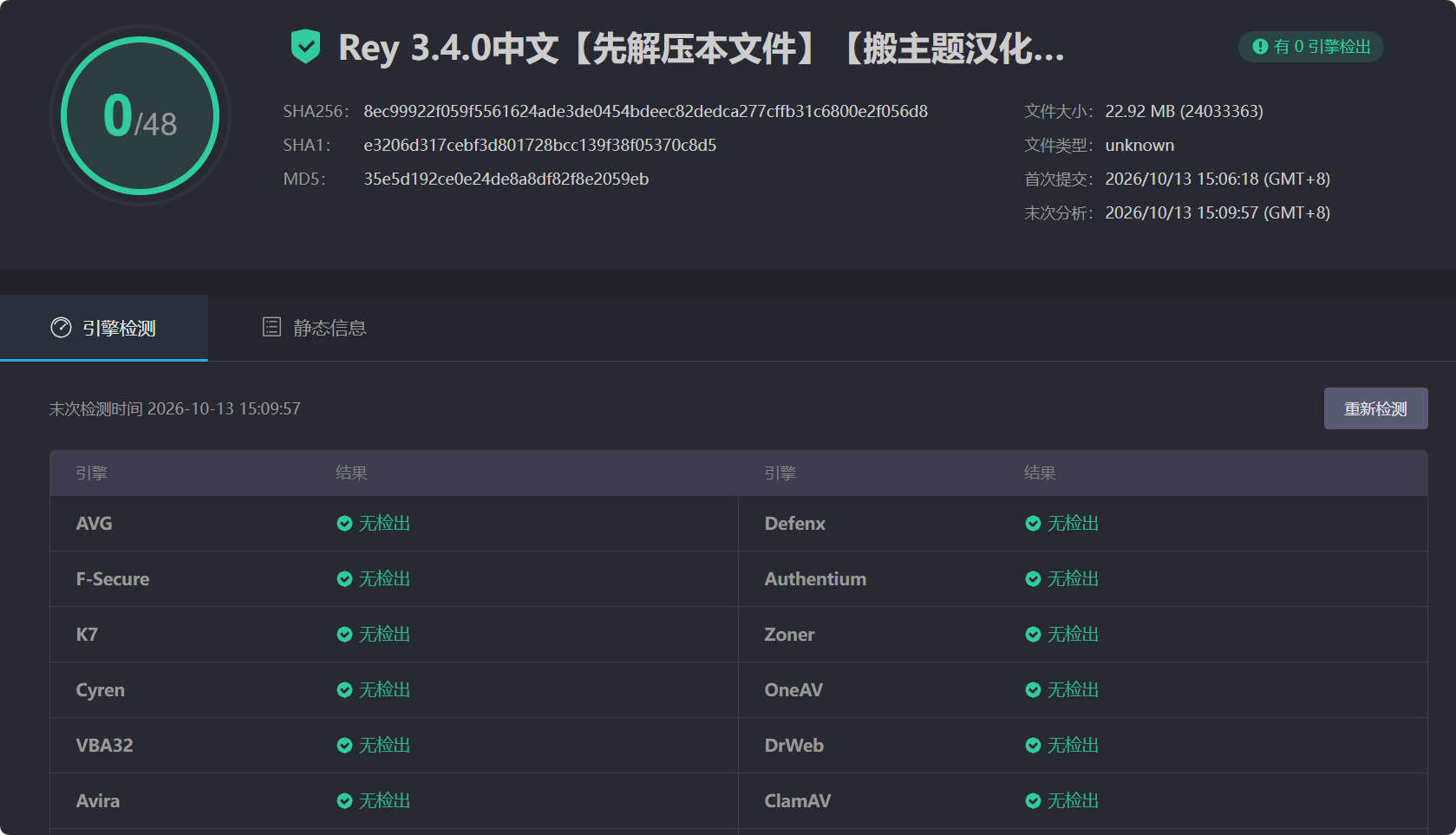Click the green check icon in Defenx row

[1033, 524]
